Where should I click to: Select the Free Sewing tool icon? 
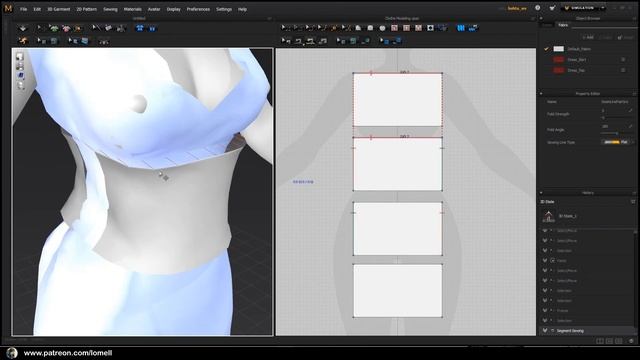(x=311, y=40)
